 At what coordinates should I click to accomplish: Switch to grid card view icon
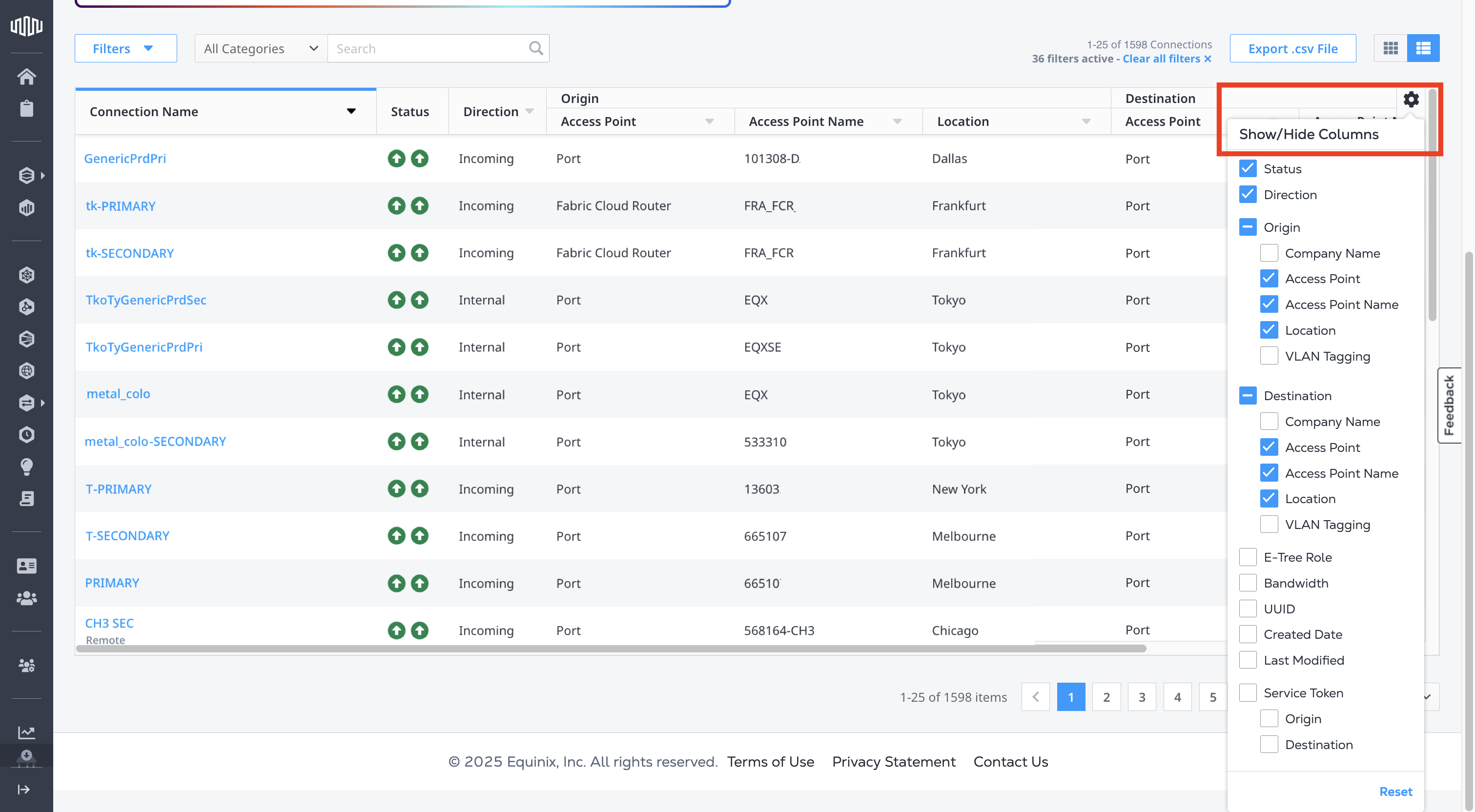(1390, 48)
